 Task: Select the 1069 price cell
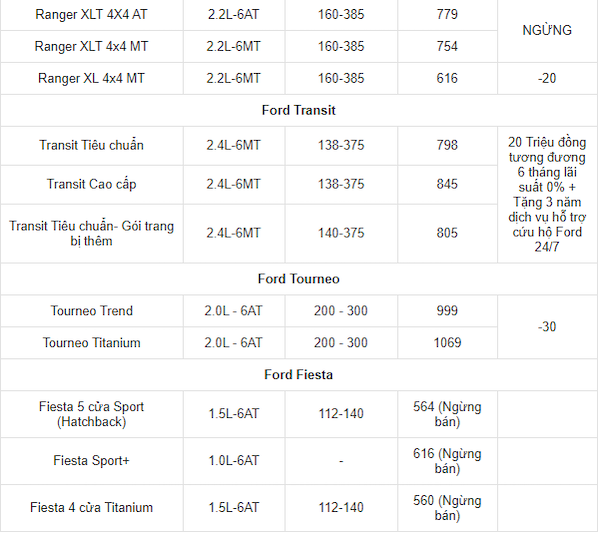pos(447,343)
